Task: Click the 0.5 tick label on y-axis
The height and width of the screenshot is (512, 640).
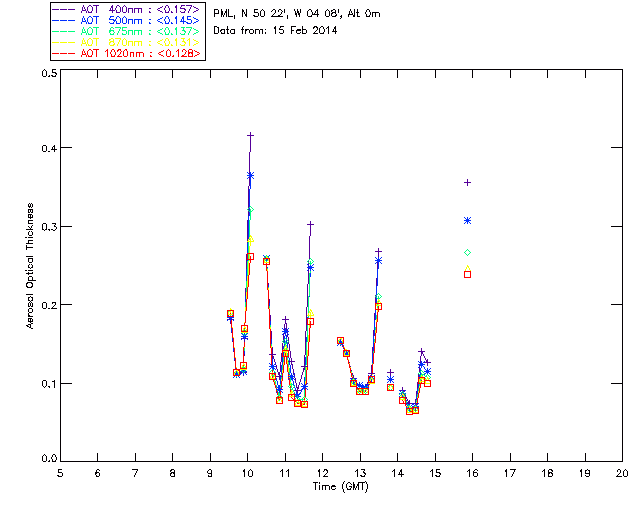Action: (x=47, y=74)
